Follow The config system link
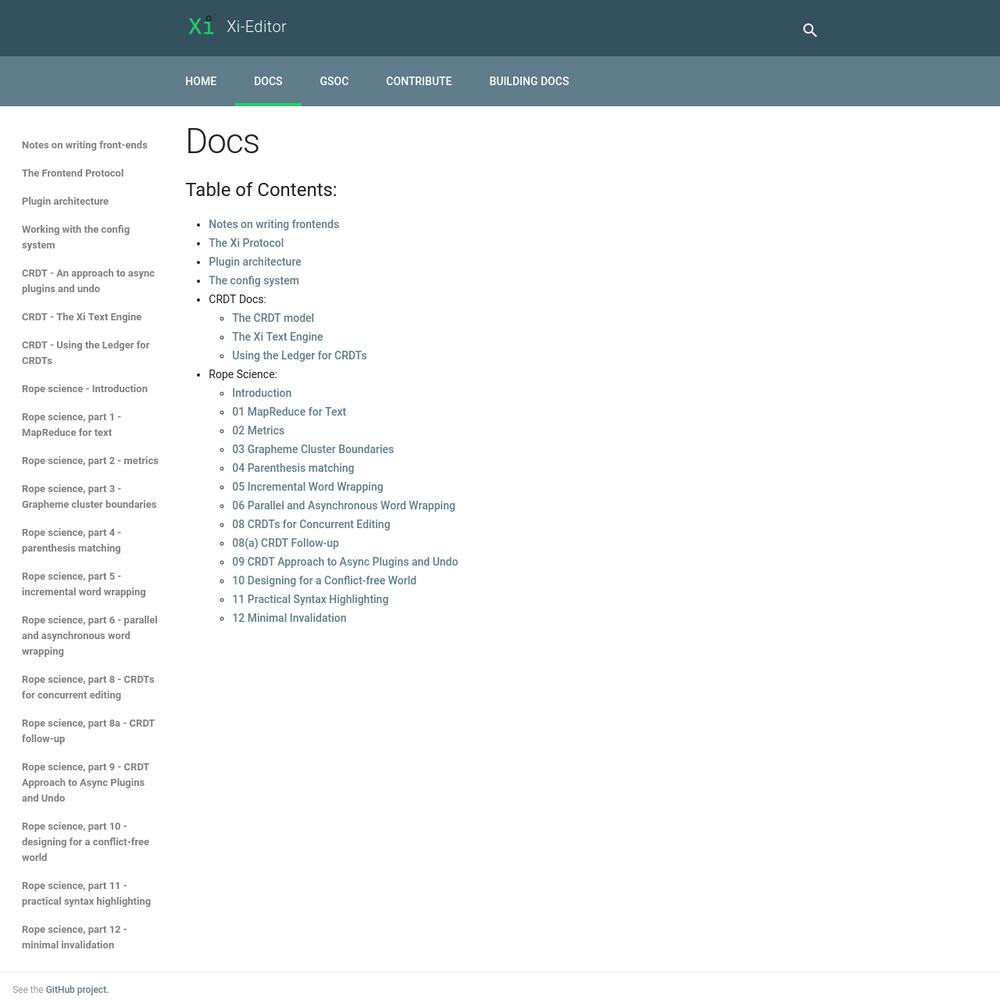Viewport: 1000px width, 1000px height. click(x=254, y=281)
